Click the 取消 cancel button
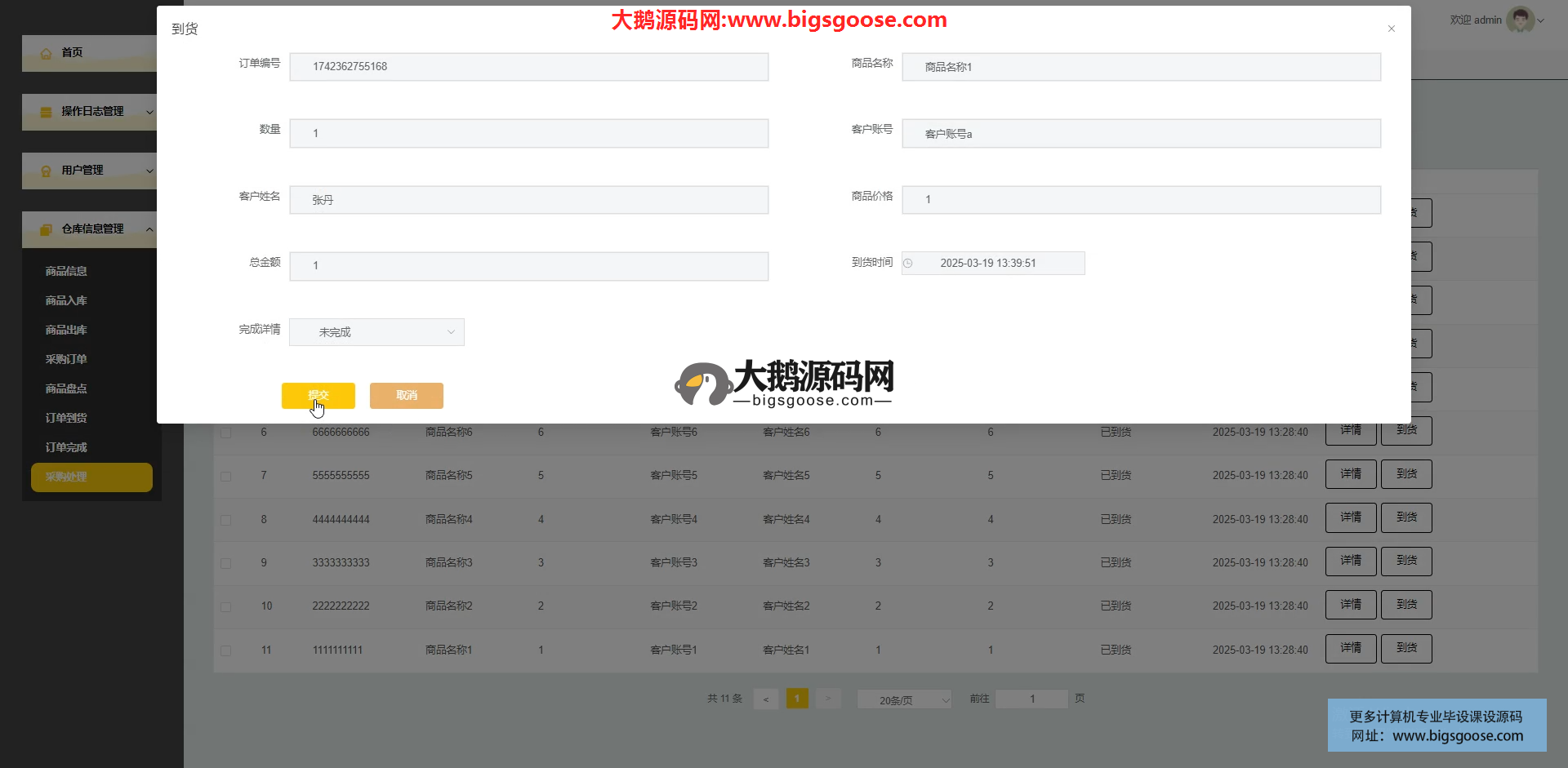This screenshot has height=768, width=1568. (x=406, y=396)
